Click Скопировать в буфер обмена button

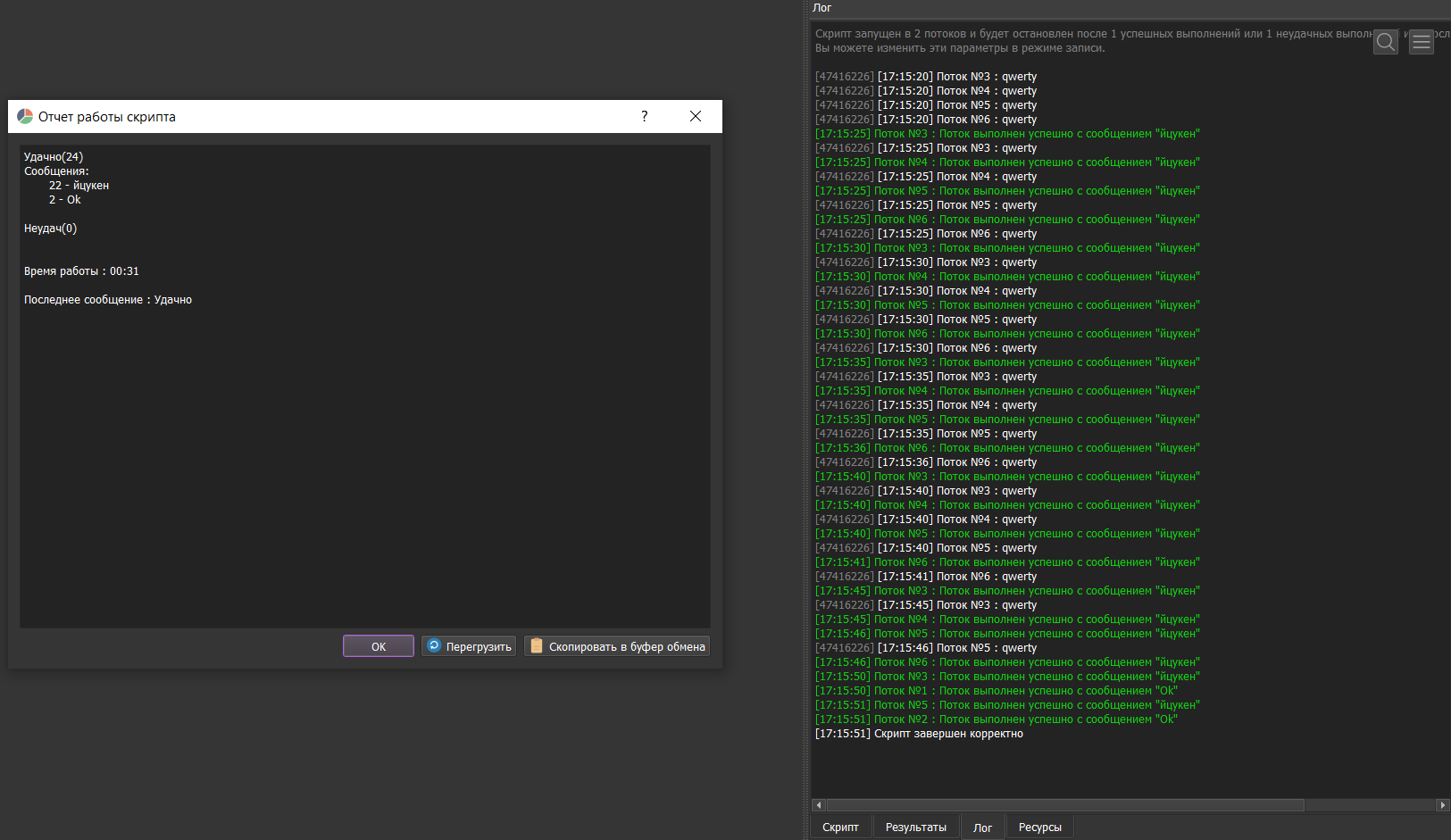tap(617, 646)
